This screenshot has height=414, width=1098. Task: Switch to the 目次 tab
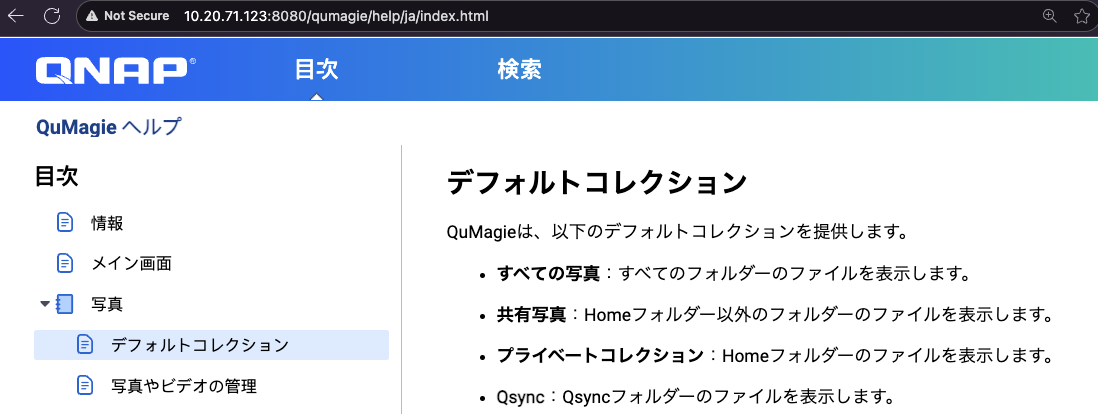click(316, 70)
